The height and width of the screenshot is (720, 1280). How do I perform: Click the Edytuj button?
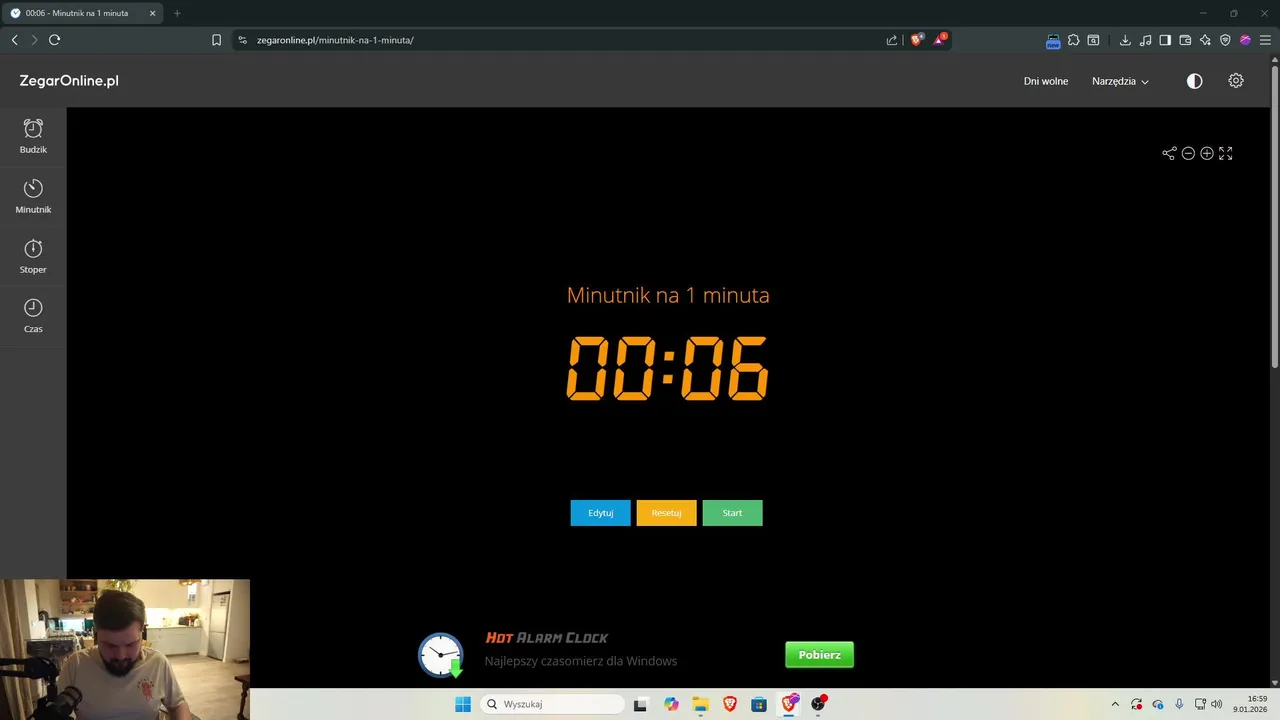point(600,513)
